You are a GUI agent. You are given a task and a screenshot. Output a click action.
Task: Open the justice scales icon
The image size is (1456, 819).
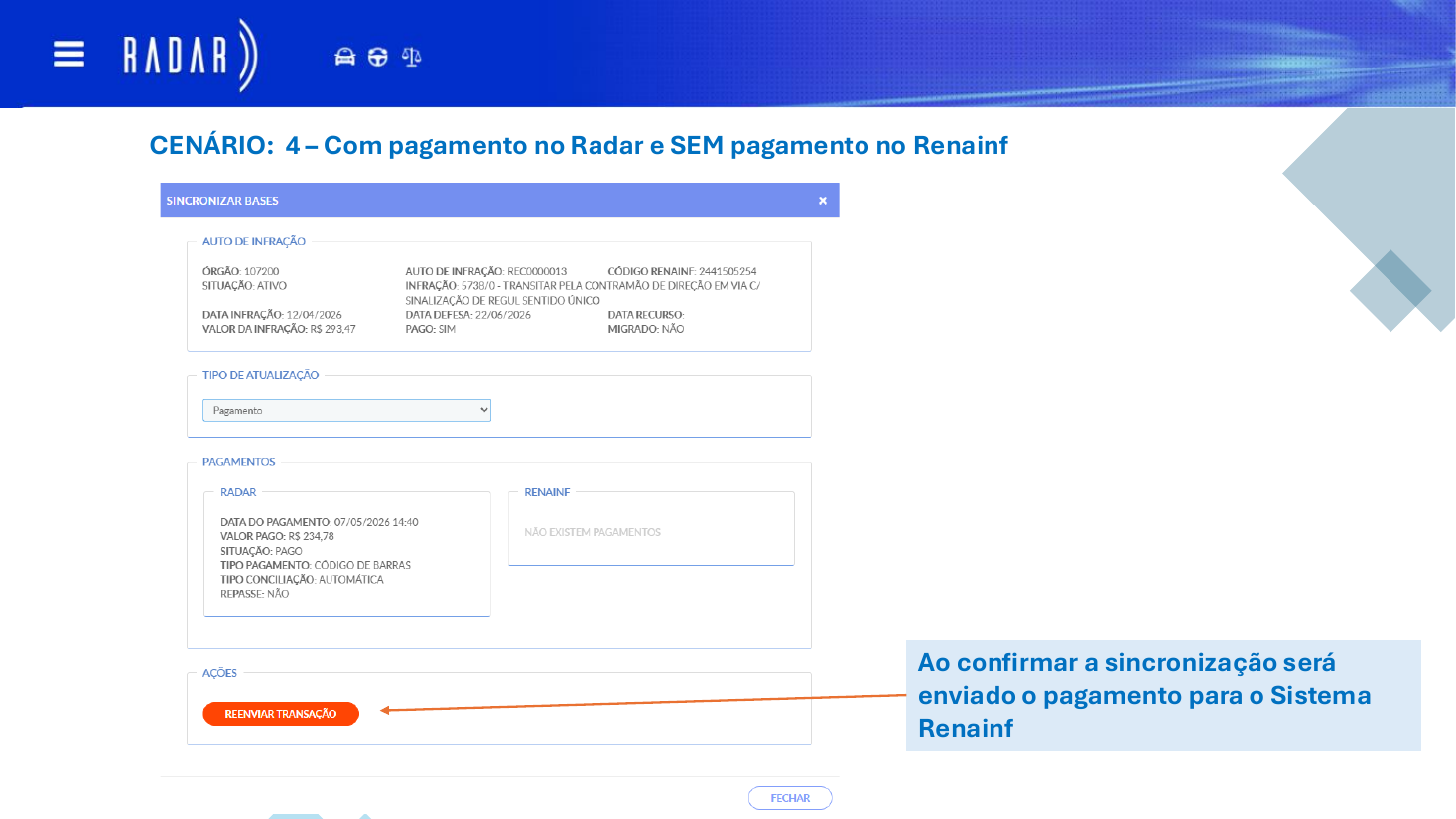pyautogui.click(x=411, y=57)
